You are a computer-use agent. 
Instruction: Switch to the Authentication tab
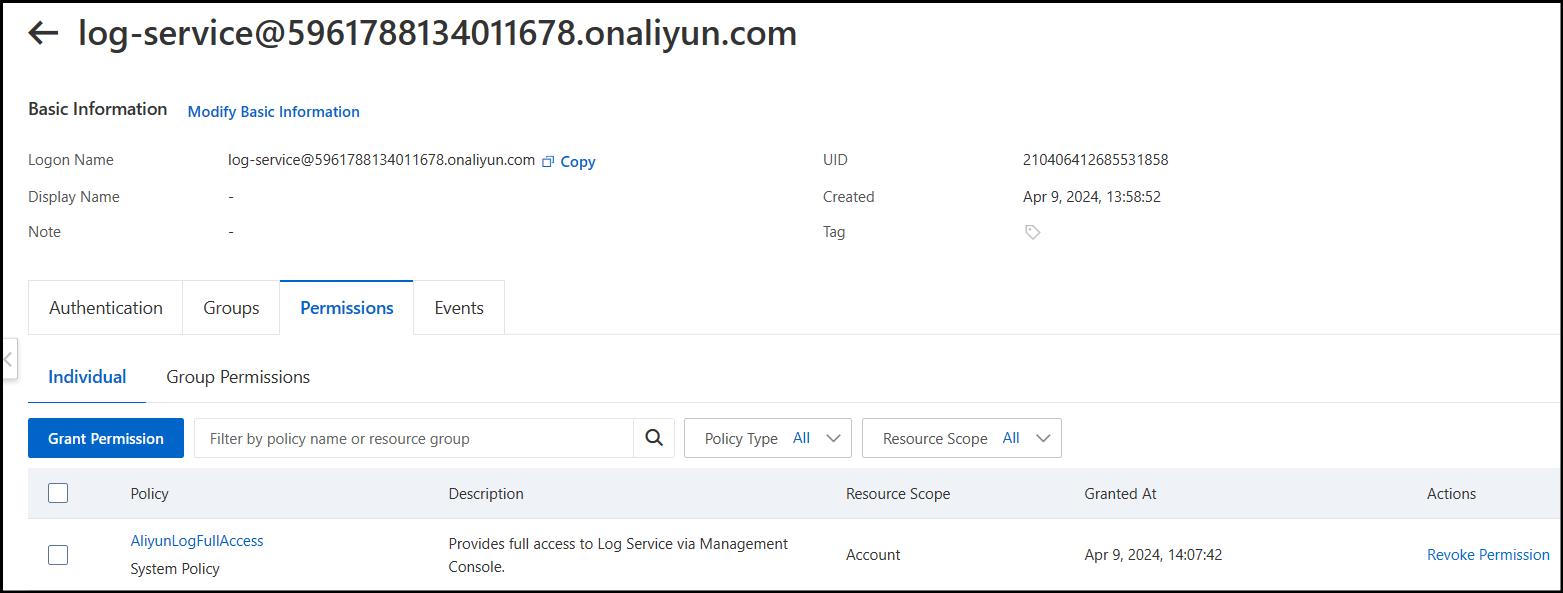tap(106, 308)
